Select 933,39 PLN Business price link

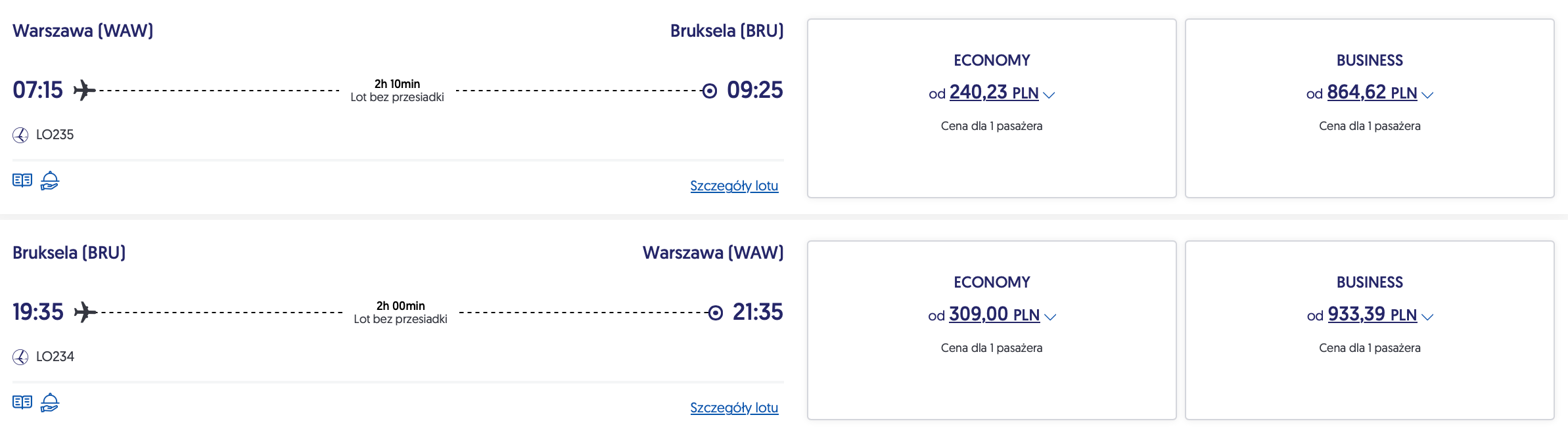tap(1372, 315)
